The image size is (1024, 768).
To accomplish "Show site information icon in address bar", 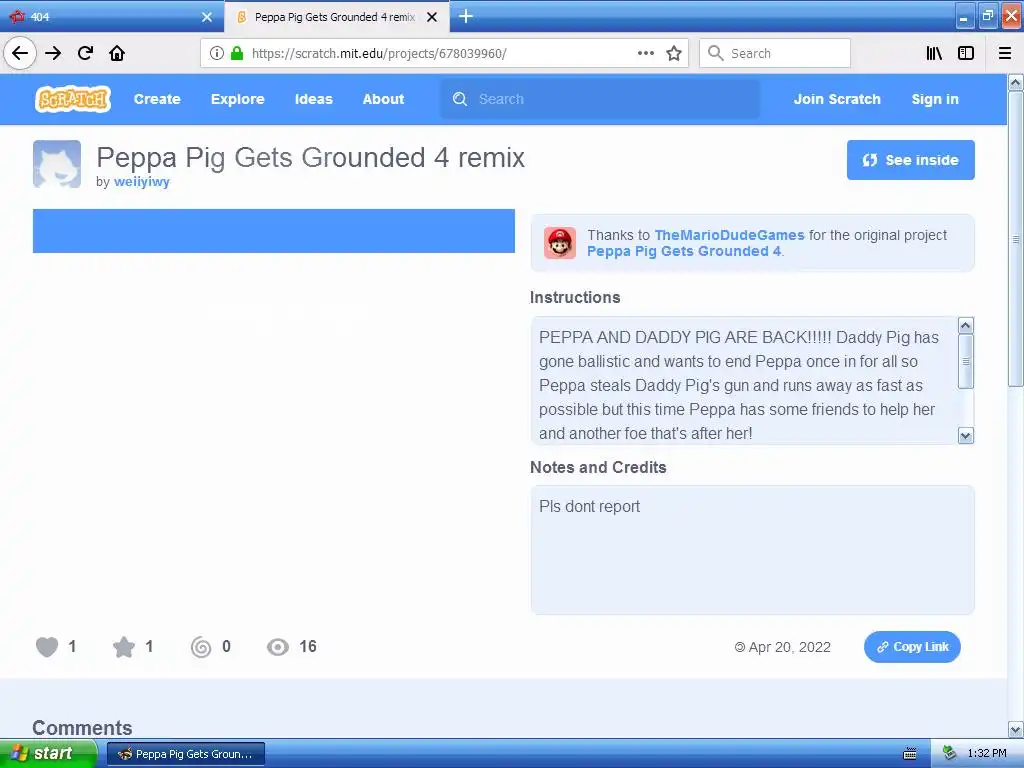I will [x=217, y=53].
